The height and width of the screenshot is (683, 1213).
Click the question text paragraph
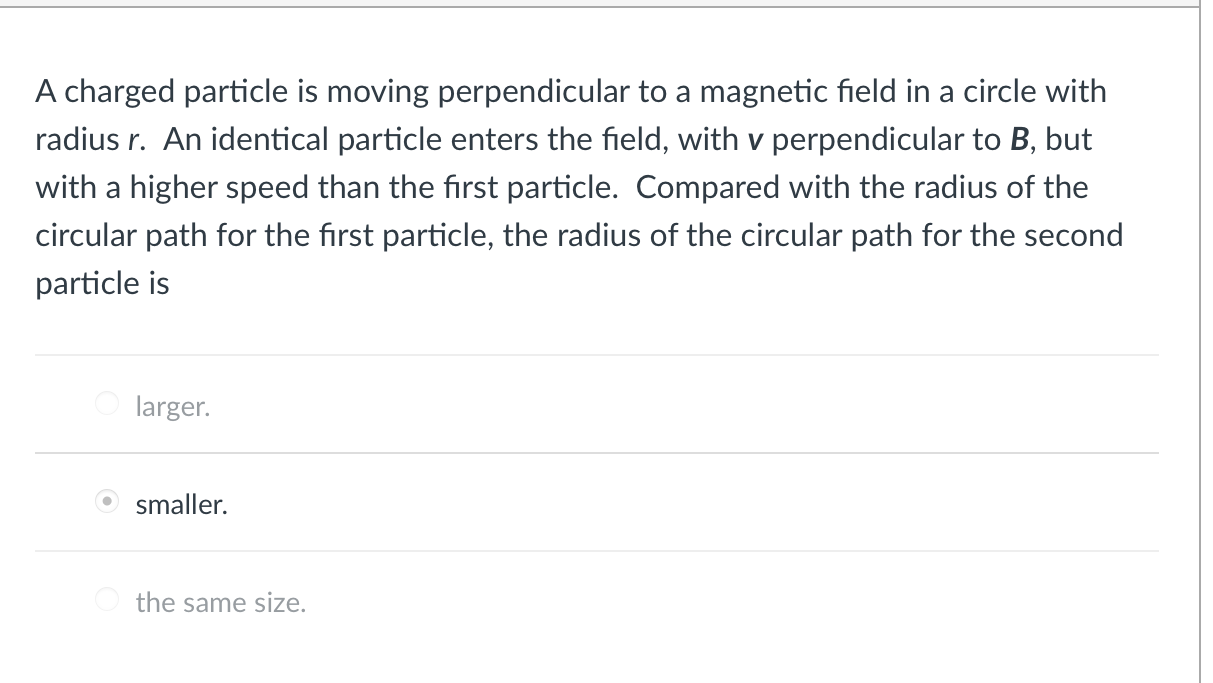click(x=580, y=186)
